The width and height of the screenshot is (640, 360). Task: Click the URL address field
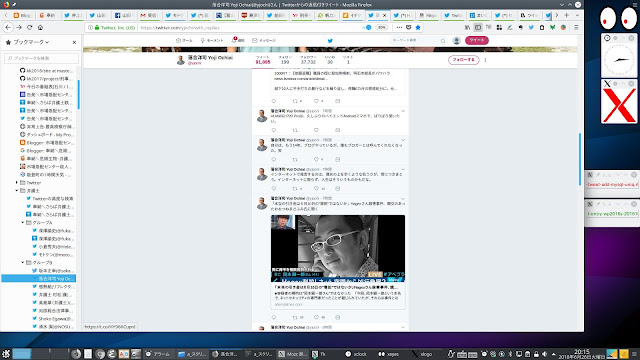[x=249, y=27]
